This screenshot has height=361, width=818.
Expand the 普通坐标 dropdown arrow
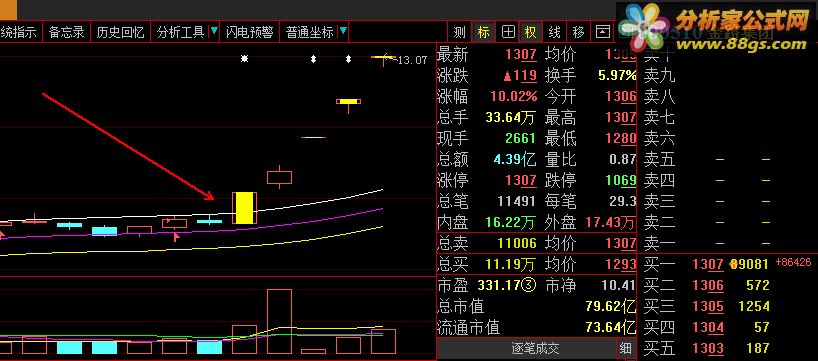pos(343,31)
